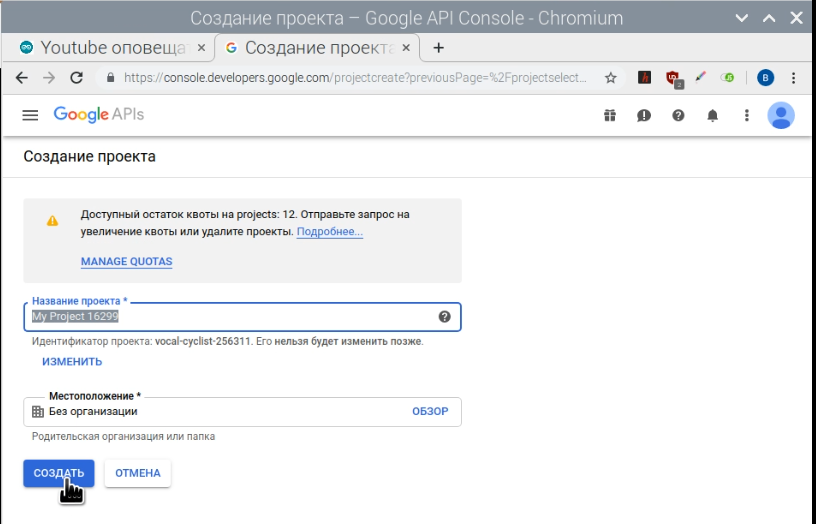The image size is (816, 524).
Task: Click the ОТМЕНА button
Action: click(138, 473)
